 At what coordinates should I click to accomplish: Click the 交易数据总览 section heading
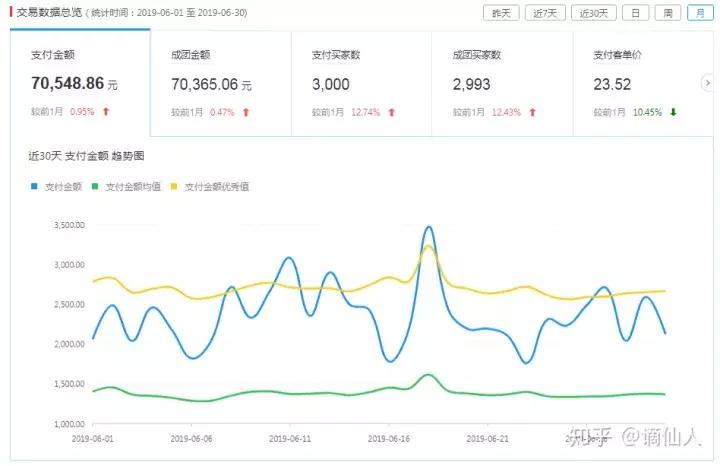[49, 12]
